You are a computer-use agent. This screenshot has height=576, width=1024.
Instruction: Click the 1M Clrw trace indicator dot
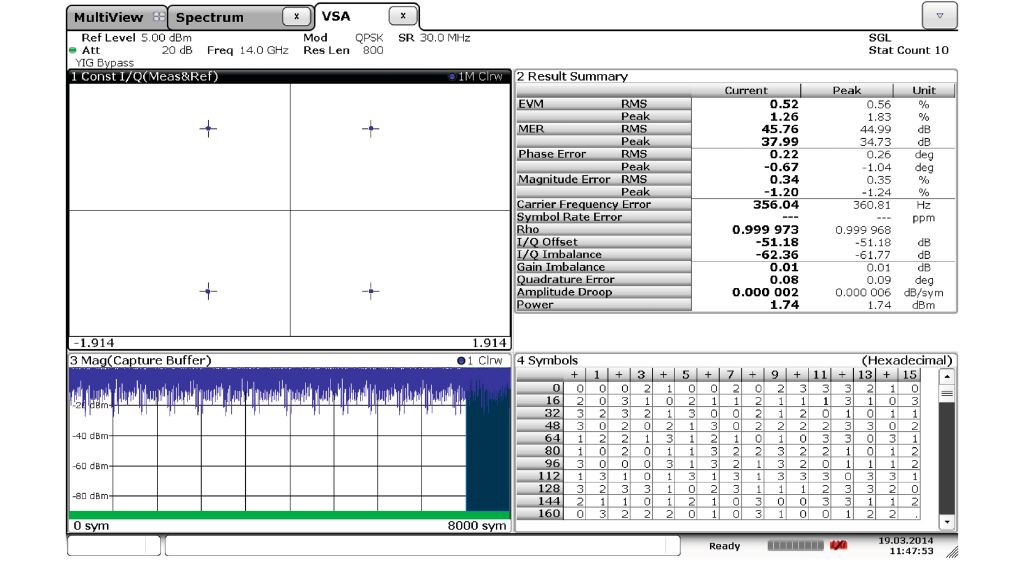453,77
